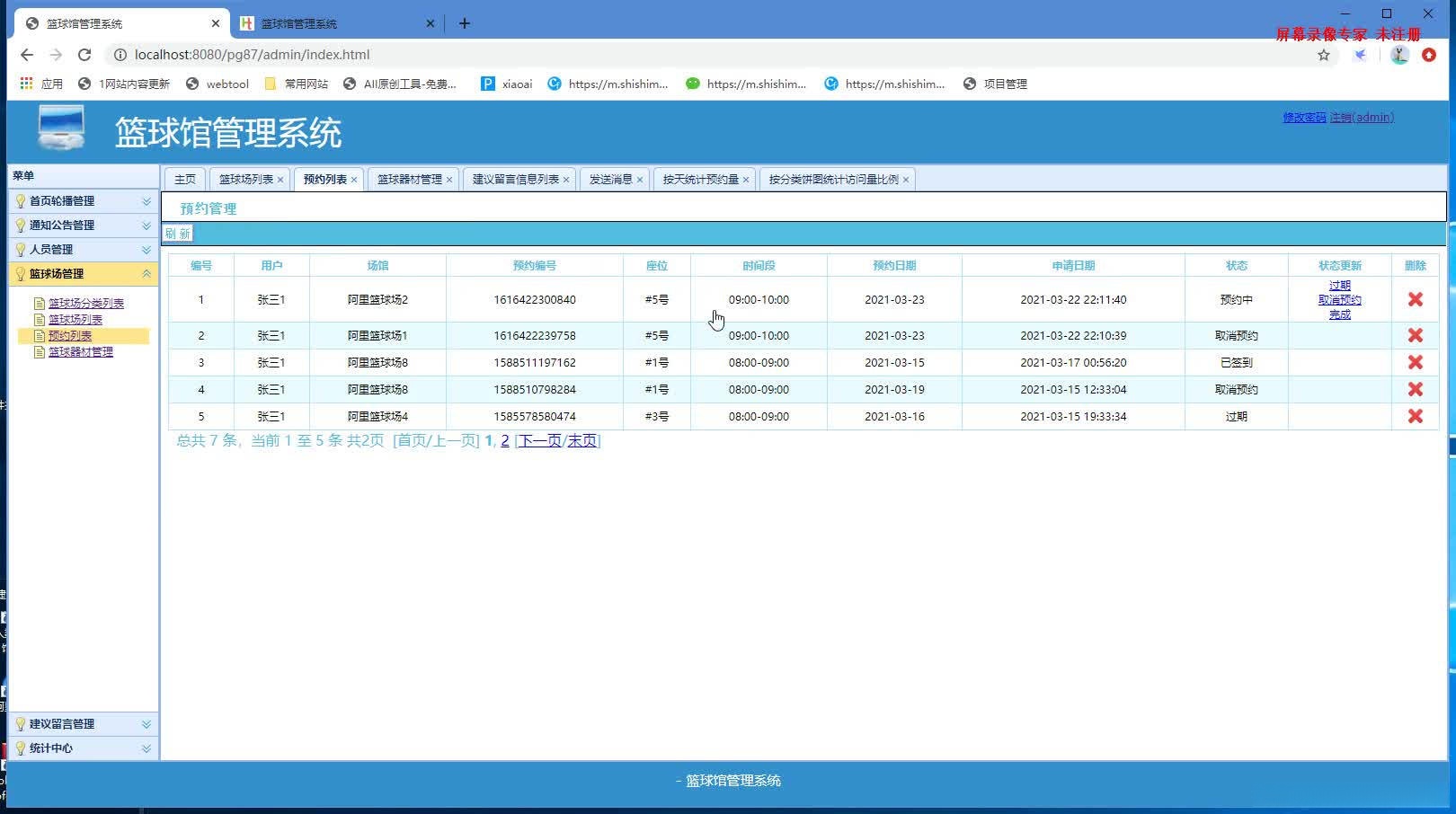1456x814 pixels.
Task: Click the 刷新 refresh button above the table
Action: [177, 233]
